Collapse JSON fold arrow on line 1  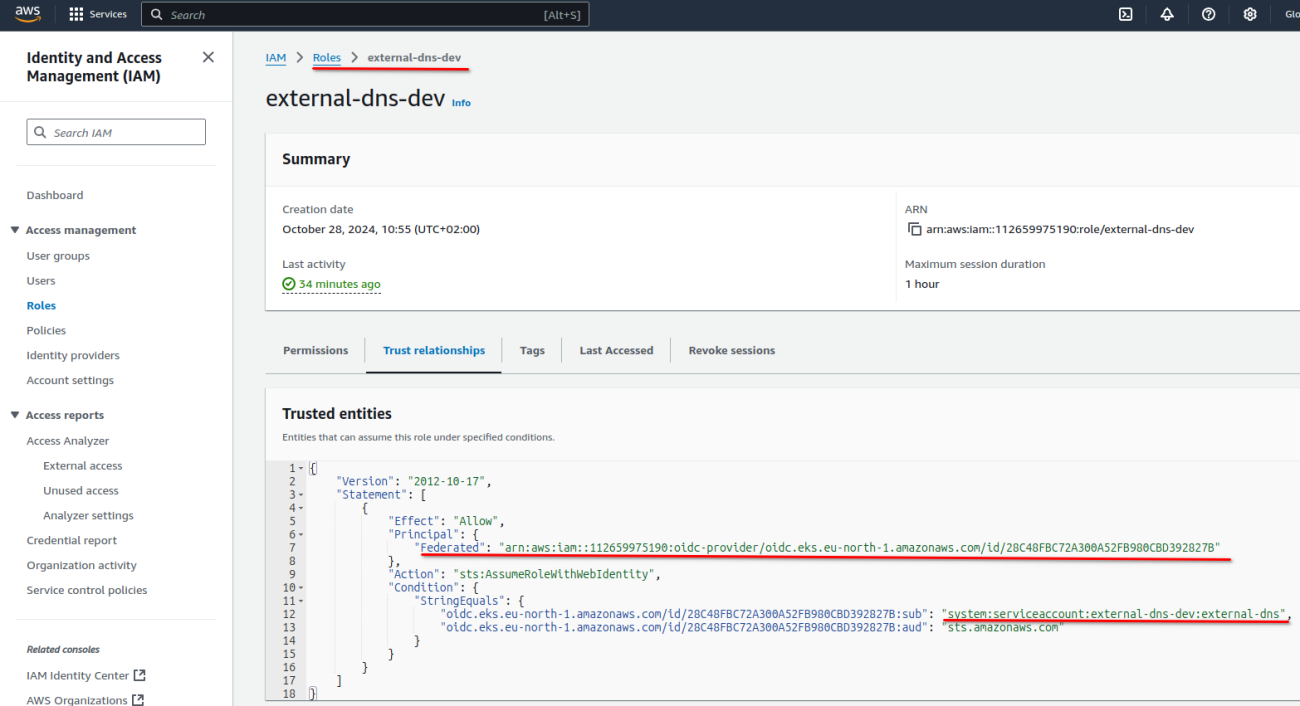click(x=302, y=468)
